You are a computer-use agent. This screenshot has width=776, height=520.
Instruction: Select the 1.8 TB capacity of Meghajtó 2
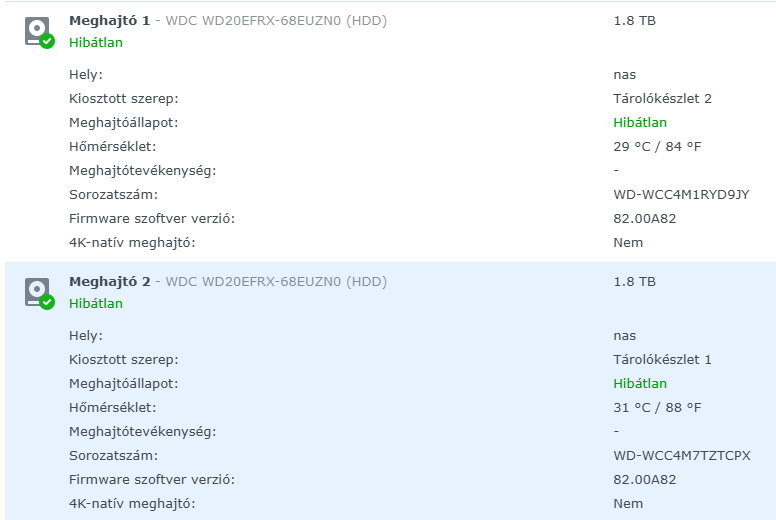click(634, 281)
